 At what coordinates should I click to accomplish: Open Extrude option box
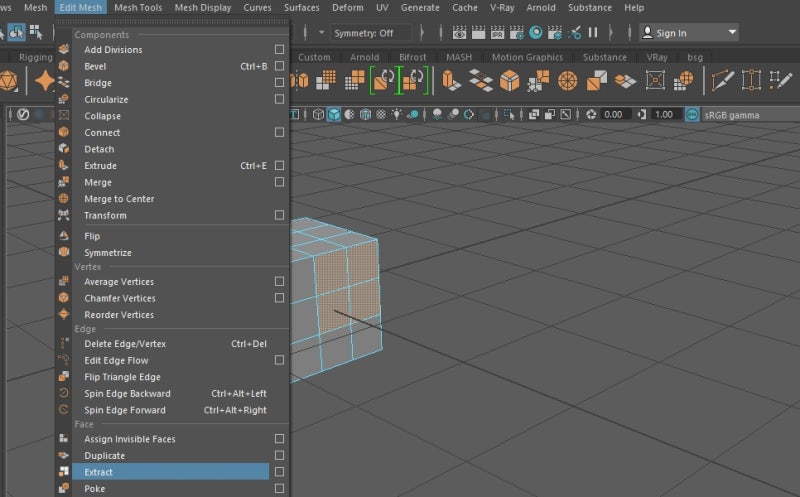tap(279, 165)
